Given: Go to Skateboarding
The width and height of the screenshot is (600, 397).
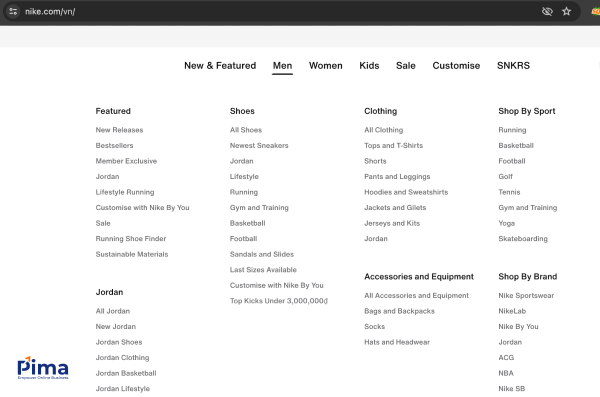Looking at the screenshot, I should (523, 239).
